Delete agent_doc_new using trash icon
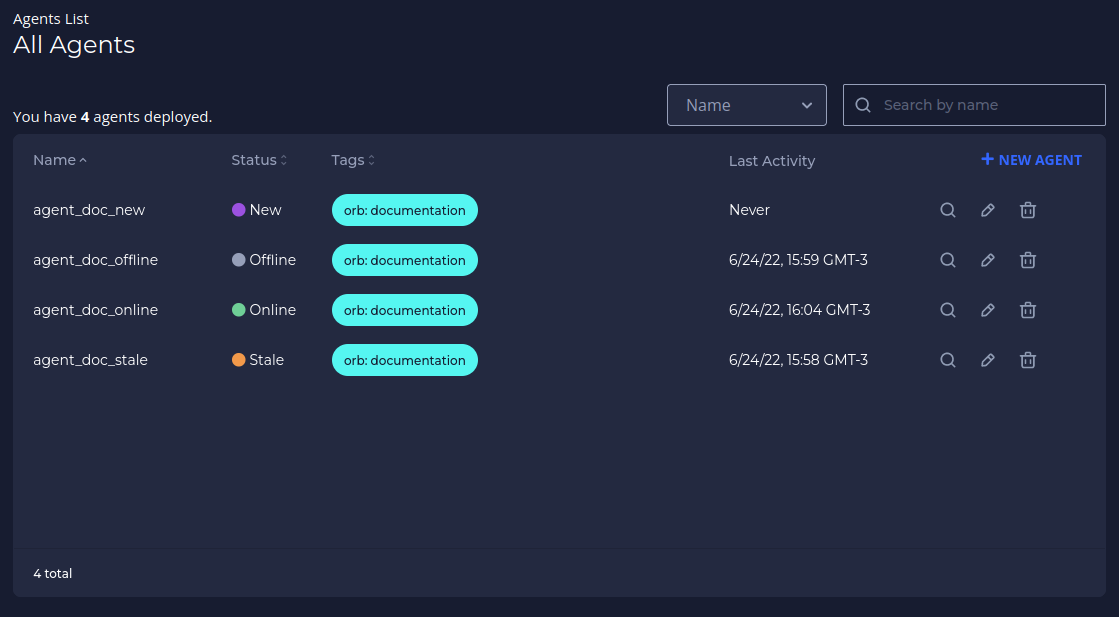Viewport: 1119px width, 617px height. click(x=1028, y=210)
